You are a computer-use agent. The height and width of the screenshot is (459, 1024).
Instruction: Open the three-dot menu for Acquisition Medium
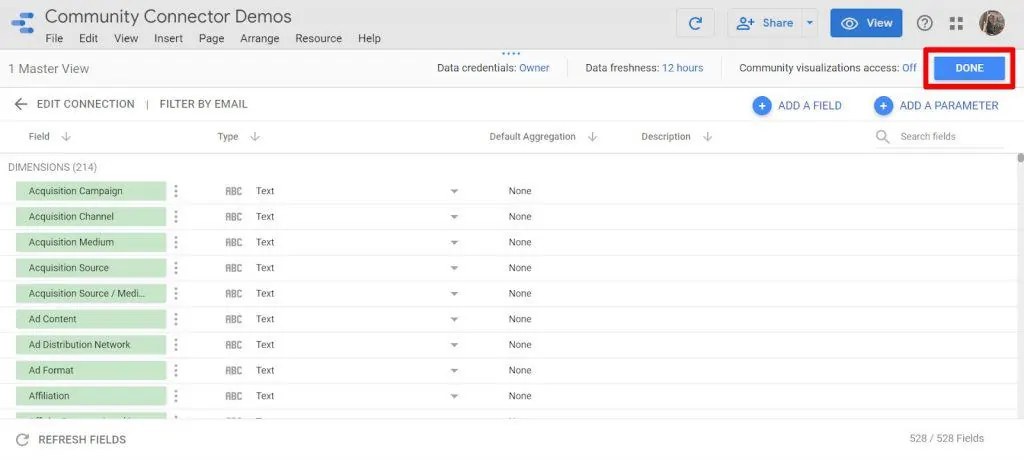176,242
